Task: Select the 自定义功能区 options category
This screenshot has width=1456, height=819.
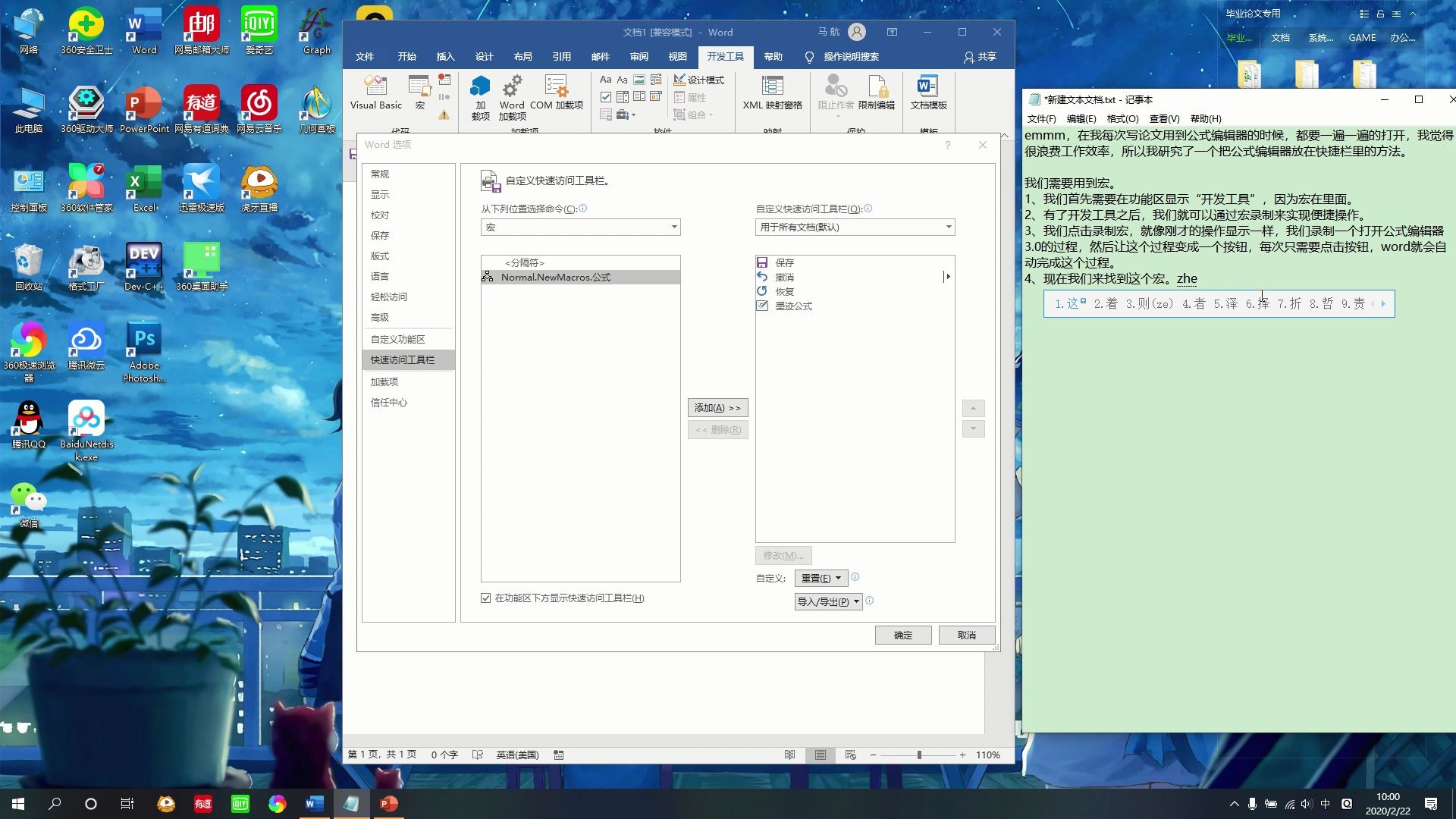Action: 398,339
